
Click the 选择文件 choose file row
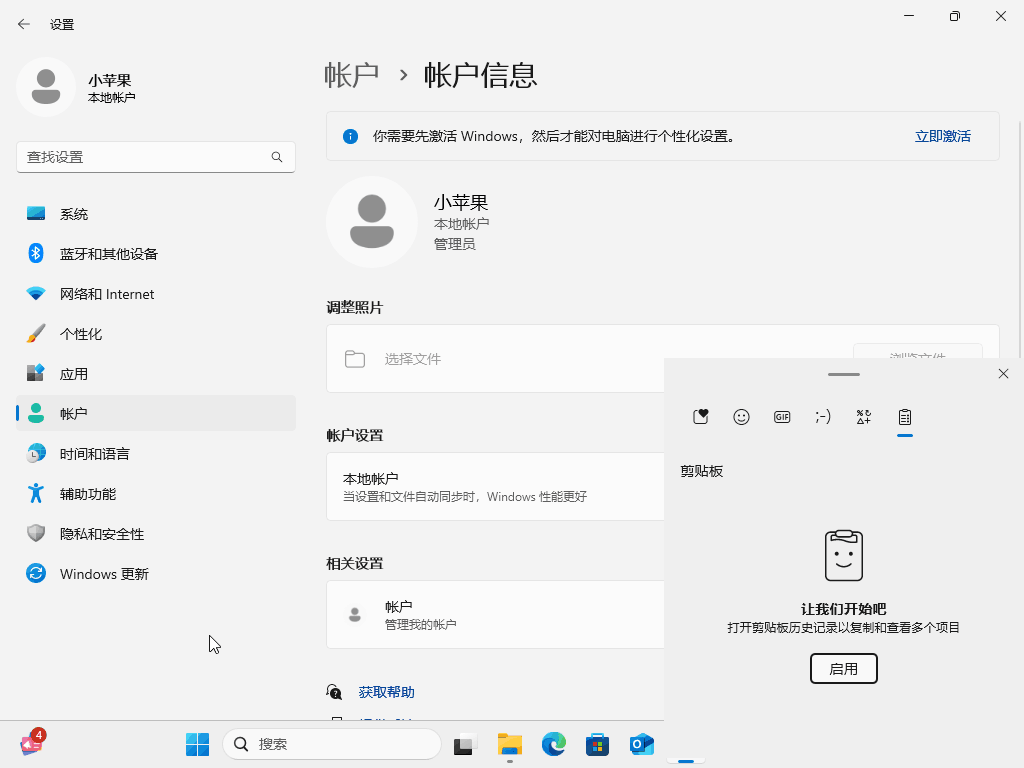point(495,359)
